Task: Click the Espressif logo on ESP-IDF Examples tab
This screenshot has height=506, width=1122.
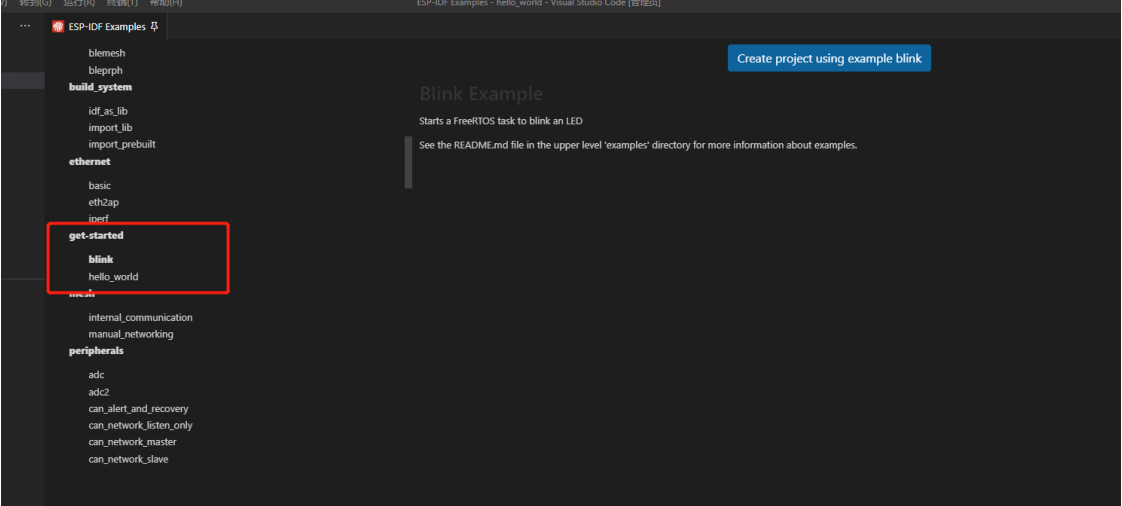Action: [x=58, y=26]
